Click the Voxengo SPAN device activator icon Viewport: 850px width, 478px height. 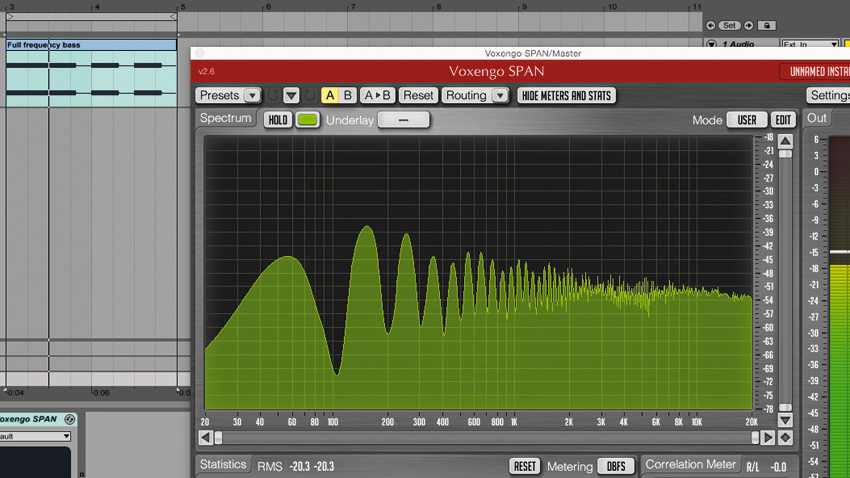[x=69, y=419]
